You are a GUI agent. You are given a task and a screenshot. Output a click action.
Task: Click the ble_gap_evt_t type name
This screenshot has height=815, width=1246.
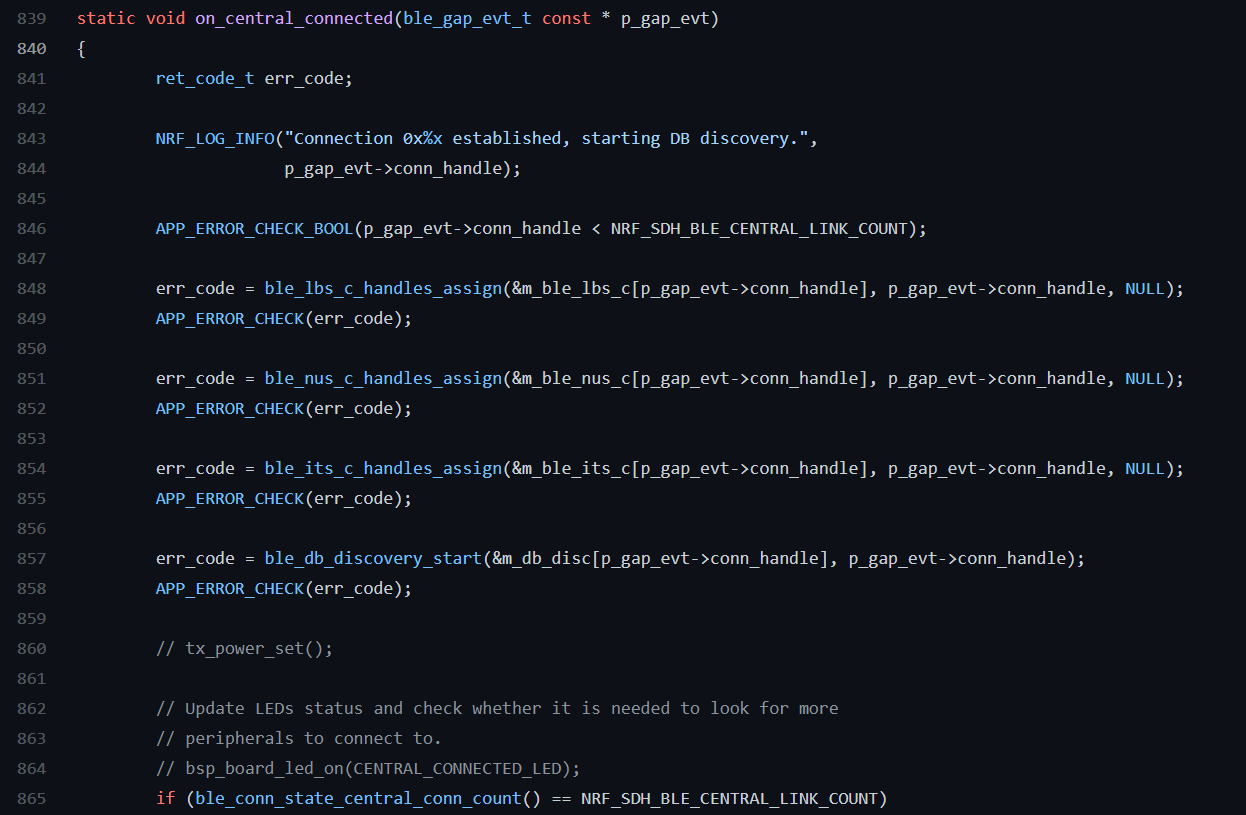tap(467, 19)
